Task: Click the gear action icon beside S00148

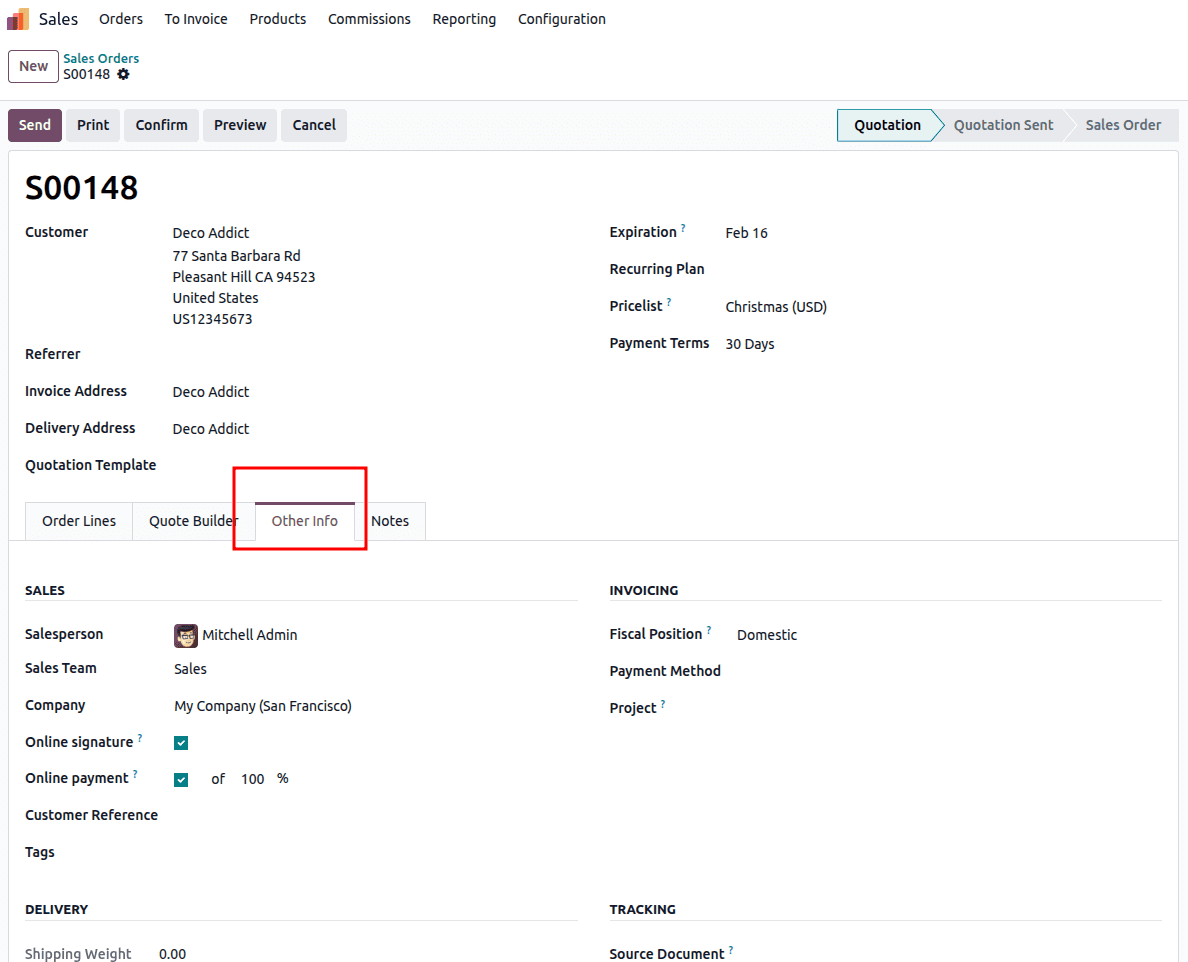Action: pos(123,74)
